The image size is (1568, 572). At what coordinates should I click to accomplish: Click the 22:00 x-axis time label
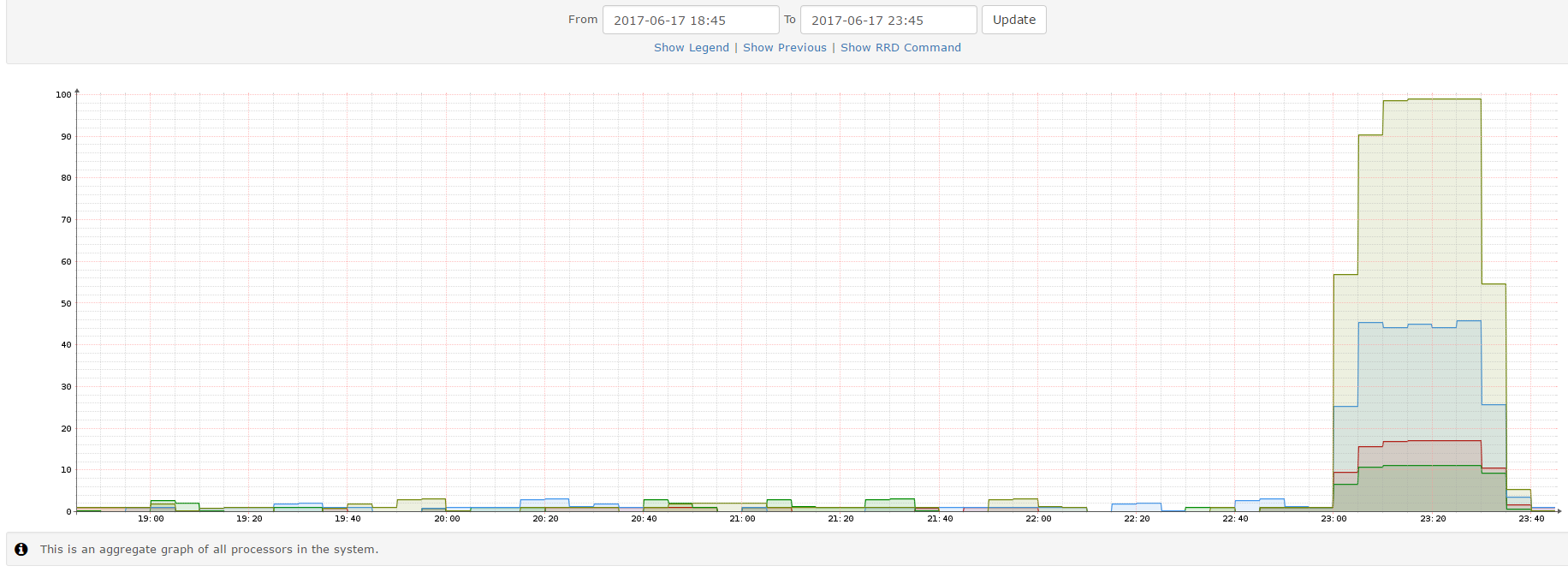click(x=1038, y=519)
